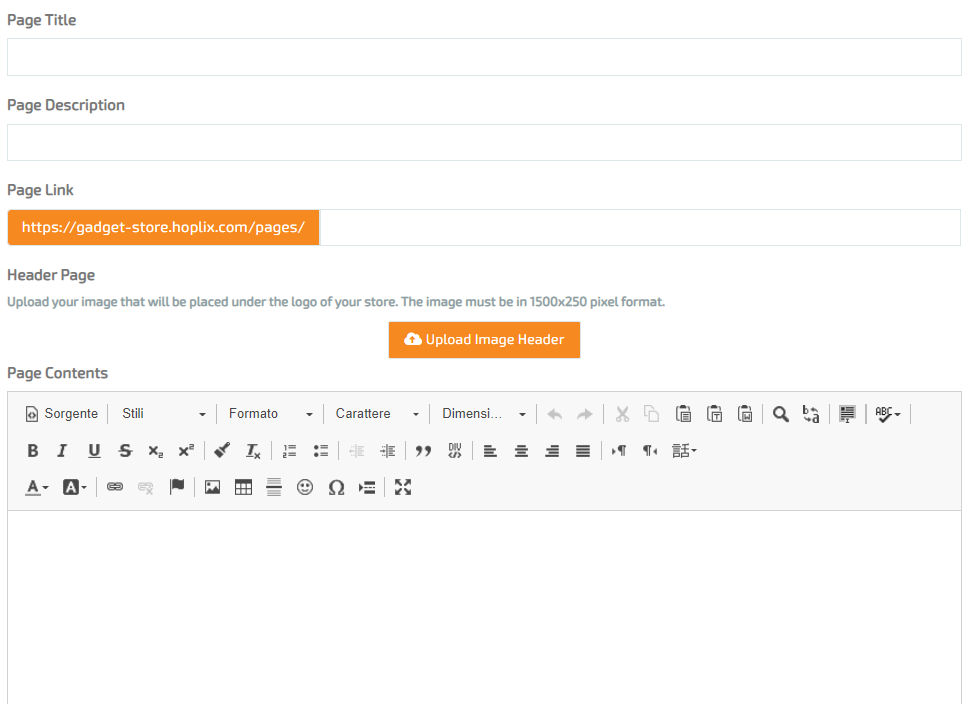Click the Paste clipboard icon
971x704 pixels.
(x=683, y=414)
